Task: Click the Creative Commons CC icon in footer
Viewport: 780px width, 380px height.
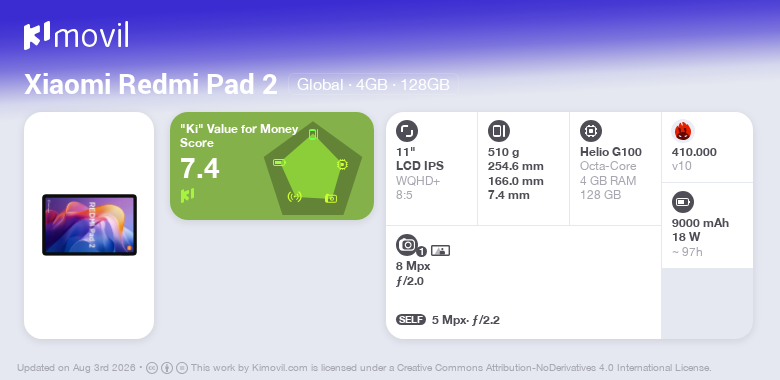Action: click(x=152, y=368)
